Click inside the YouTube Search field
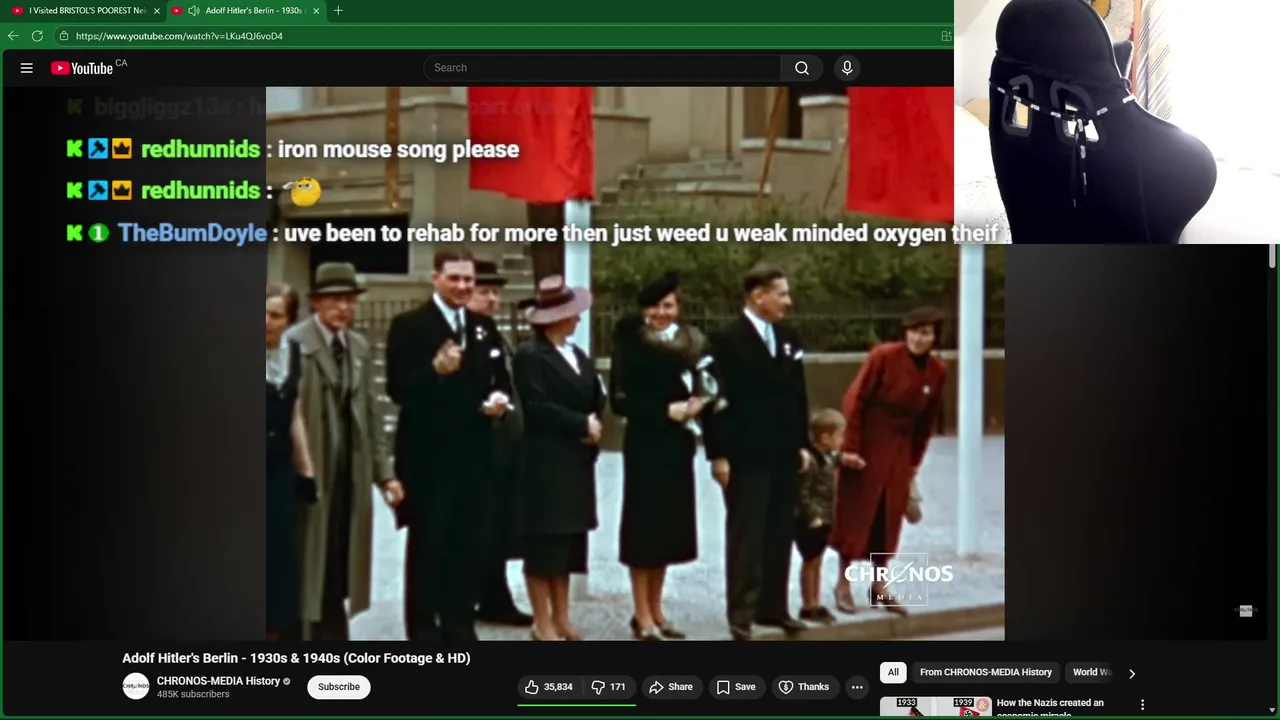 604,68
